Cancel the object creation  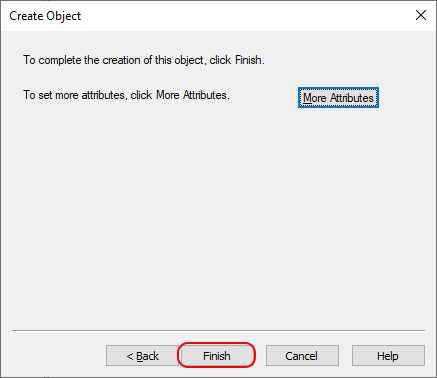[x=302, y=356]
